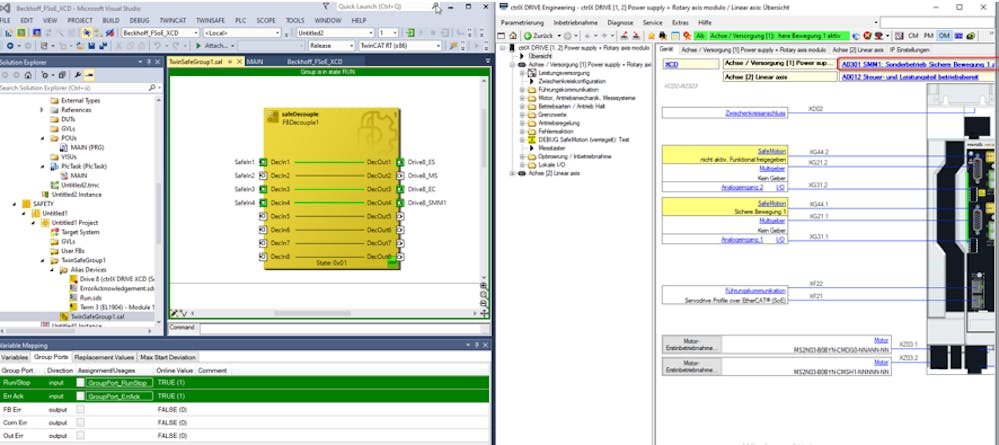Viewport: 999px width, 445px height.
Task: Expand the Achse [2] Linear axis tree node
Action: tap(512, 173)
